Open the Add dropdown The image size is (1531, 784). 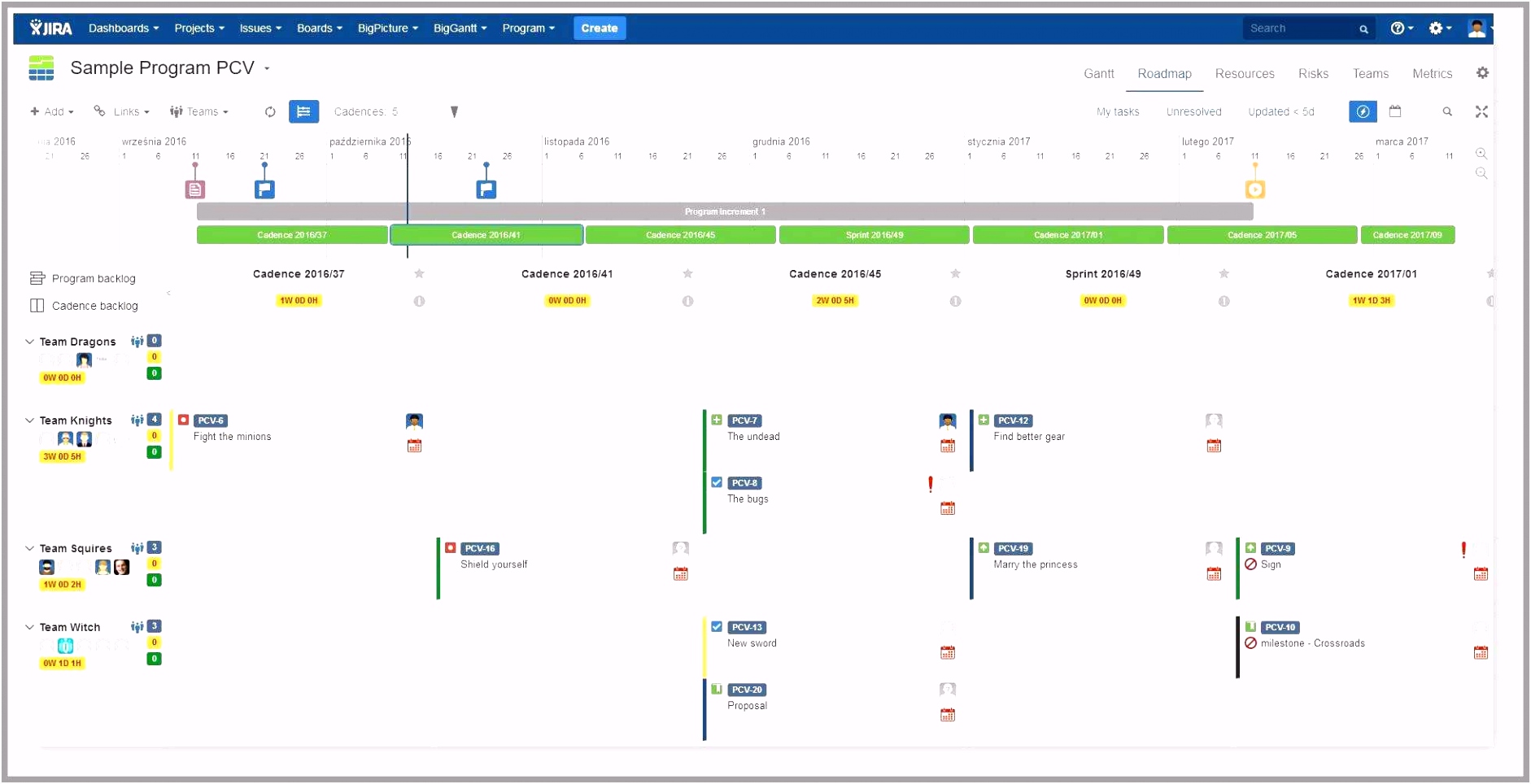point(52,111)
